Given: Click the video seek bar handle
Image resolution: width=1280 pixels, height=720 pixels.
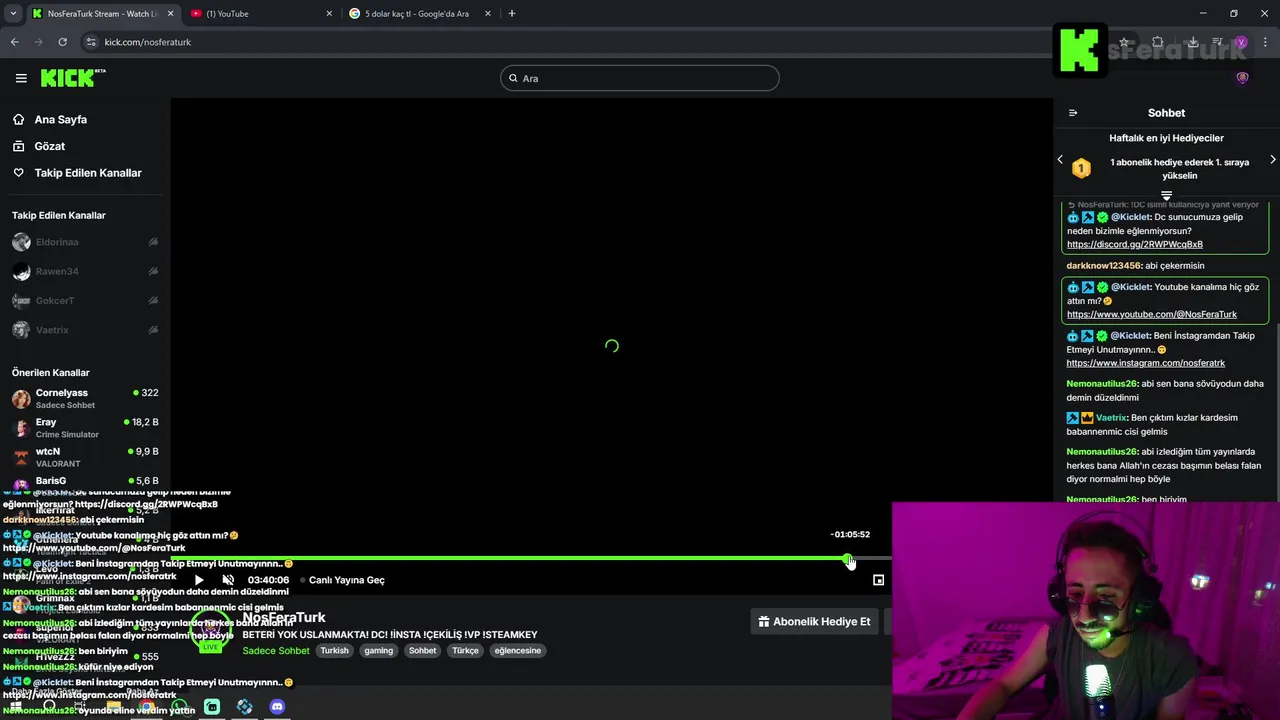Looking at the screenshot, I should [848, 558].
